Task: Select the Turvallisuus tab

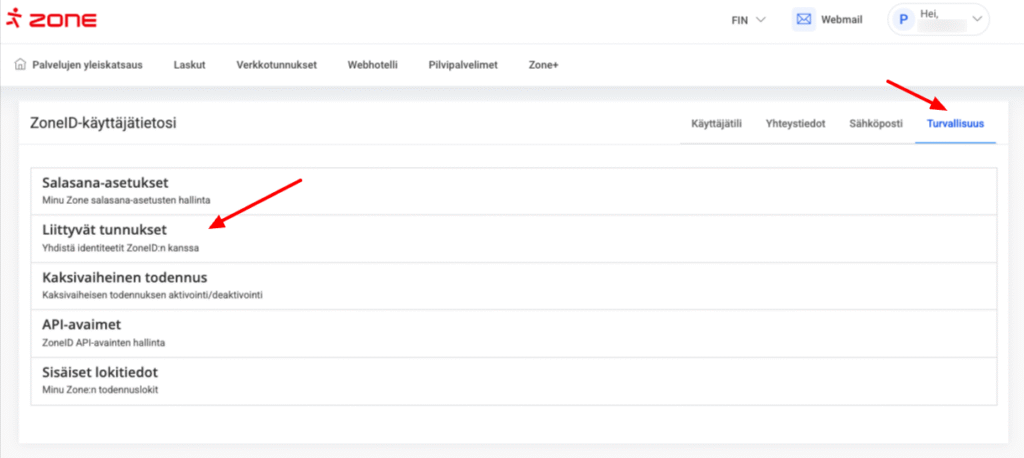Action: [954, 124]
